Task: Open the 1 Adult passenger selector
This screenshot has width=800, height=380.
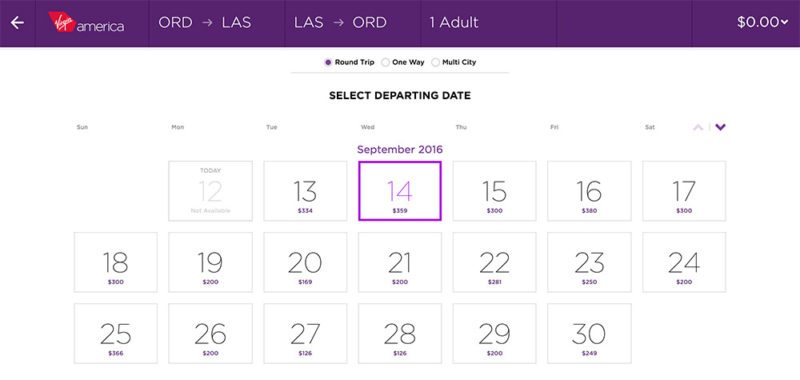Action: point(454,23)
